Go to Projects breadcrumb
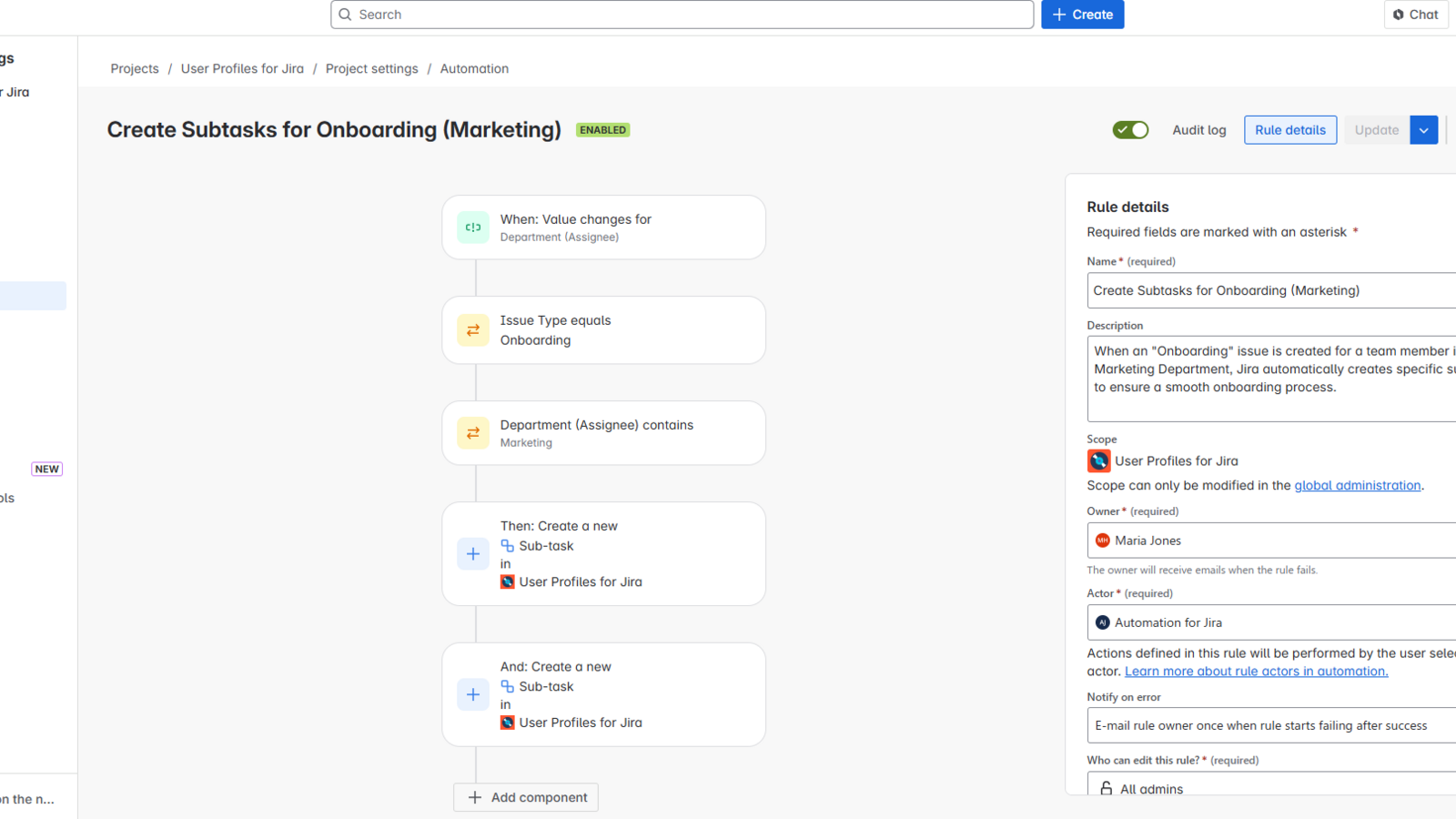This screenshot has width=1456, height=819. (135, 68)
